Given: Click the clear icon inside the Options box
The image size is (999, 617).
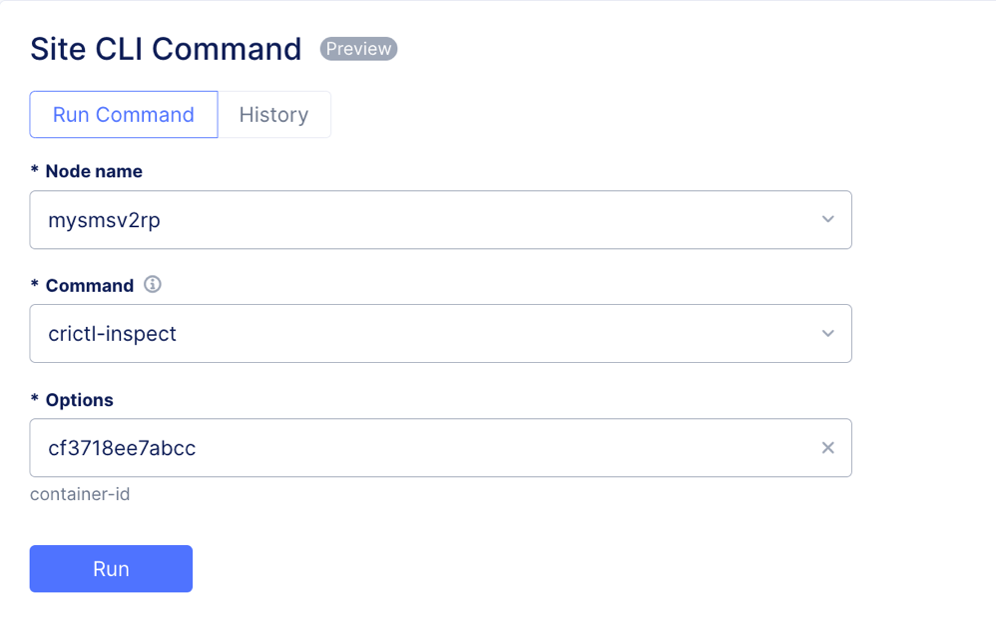Looking at the screenshot, I should click(829, 448).
